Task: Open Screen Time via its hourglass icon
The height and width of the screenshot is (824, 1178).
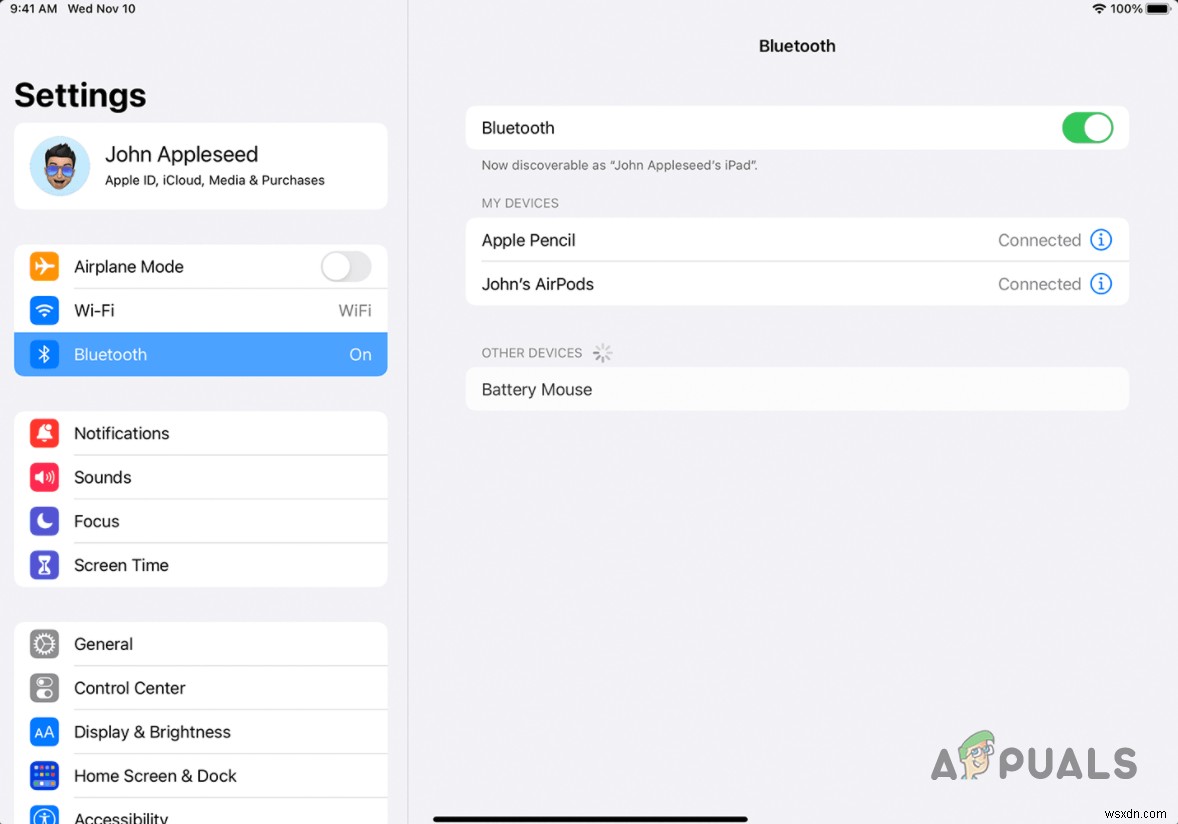Action: click(44, 565)
